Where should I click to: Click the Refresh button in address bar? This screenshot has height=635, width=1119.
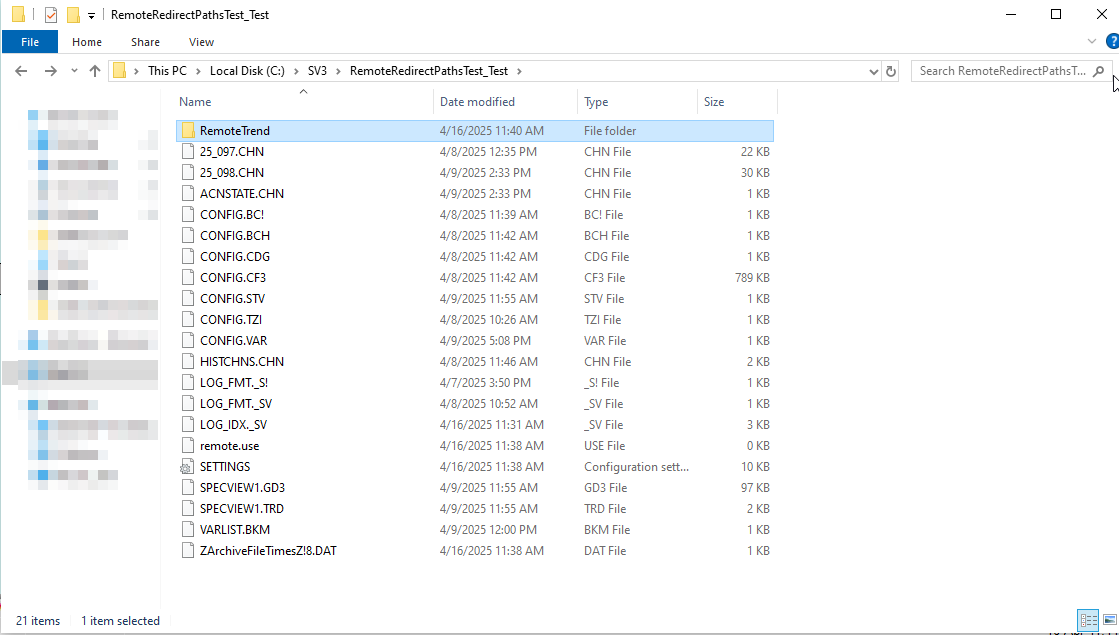[893, 71]
